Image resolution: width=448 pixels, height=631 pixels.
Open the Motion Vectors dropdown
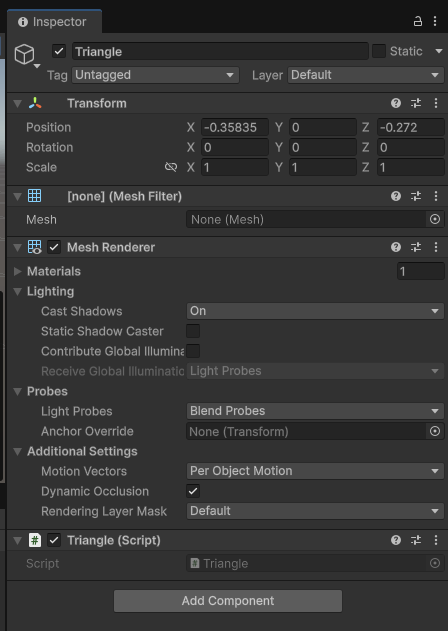pos(315,471)
